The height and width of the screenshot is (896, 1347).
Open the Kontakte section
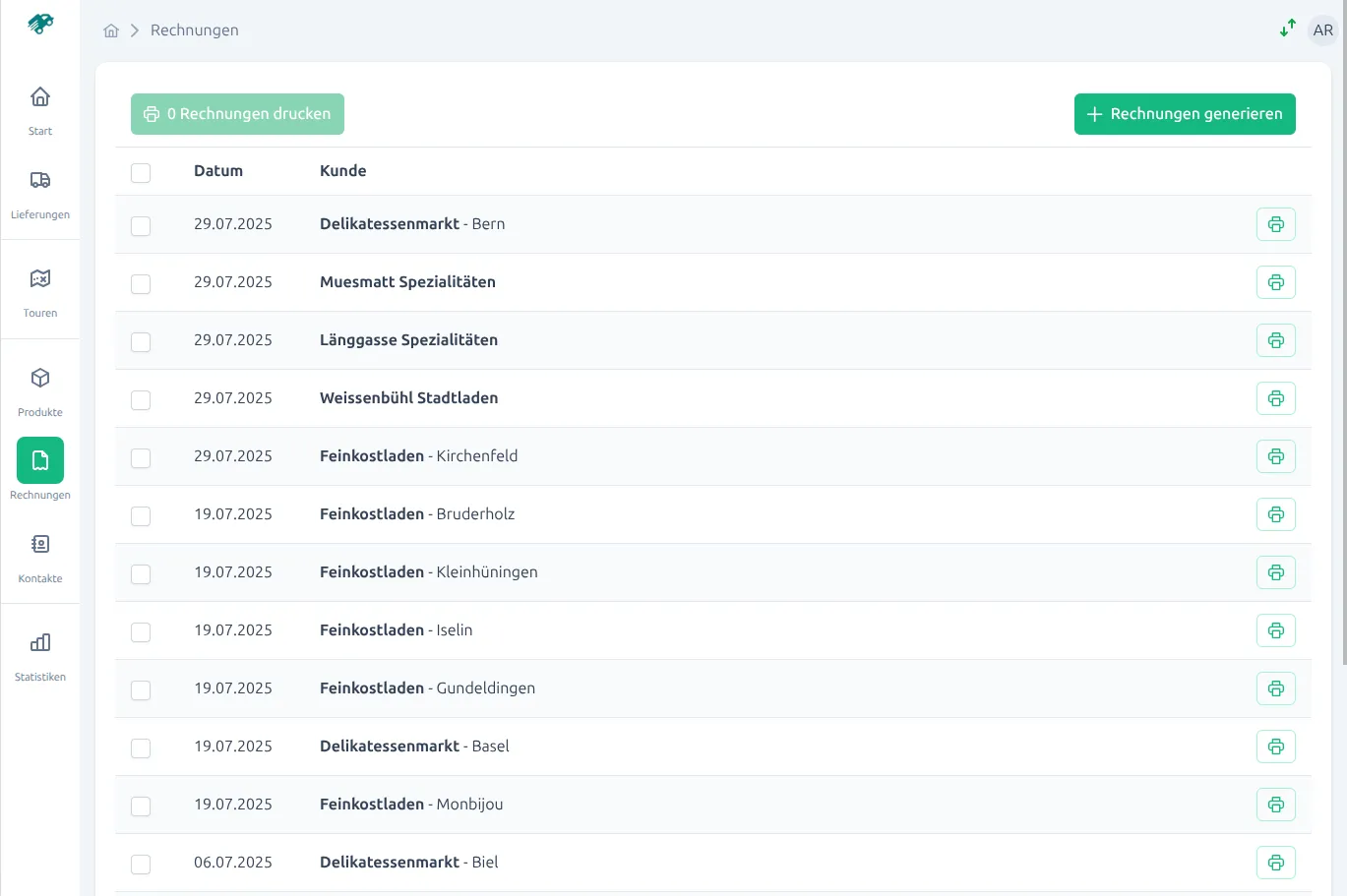[39, 556]
